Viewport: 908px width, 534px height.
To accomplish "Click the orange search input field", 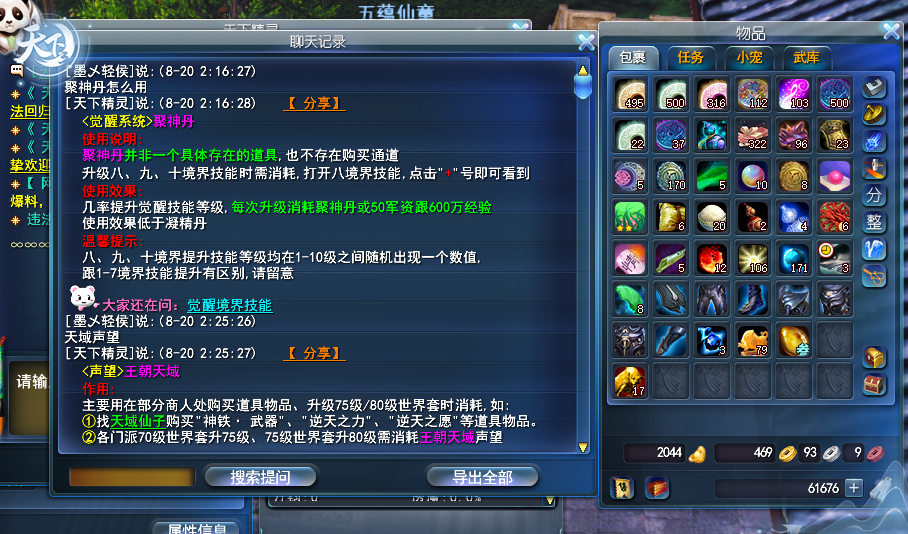I will [131, 477].
